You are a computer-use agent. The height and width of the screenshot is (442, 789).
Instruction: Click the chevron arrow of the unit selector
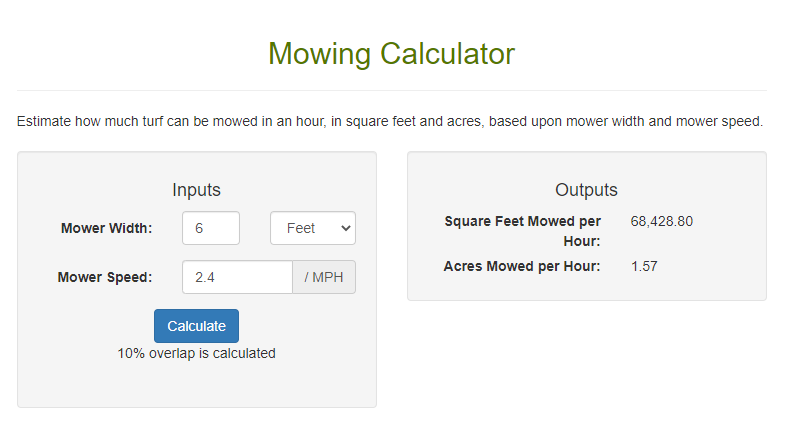(x=346, y=228)
